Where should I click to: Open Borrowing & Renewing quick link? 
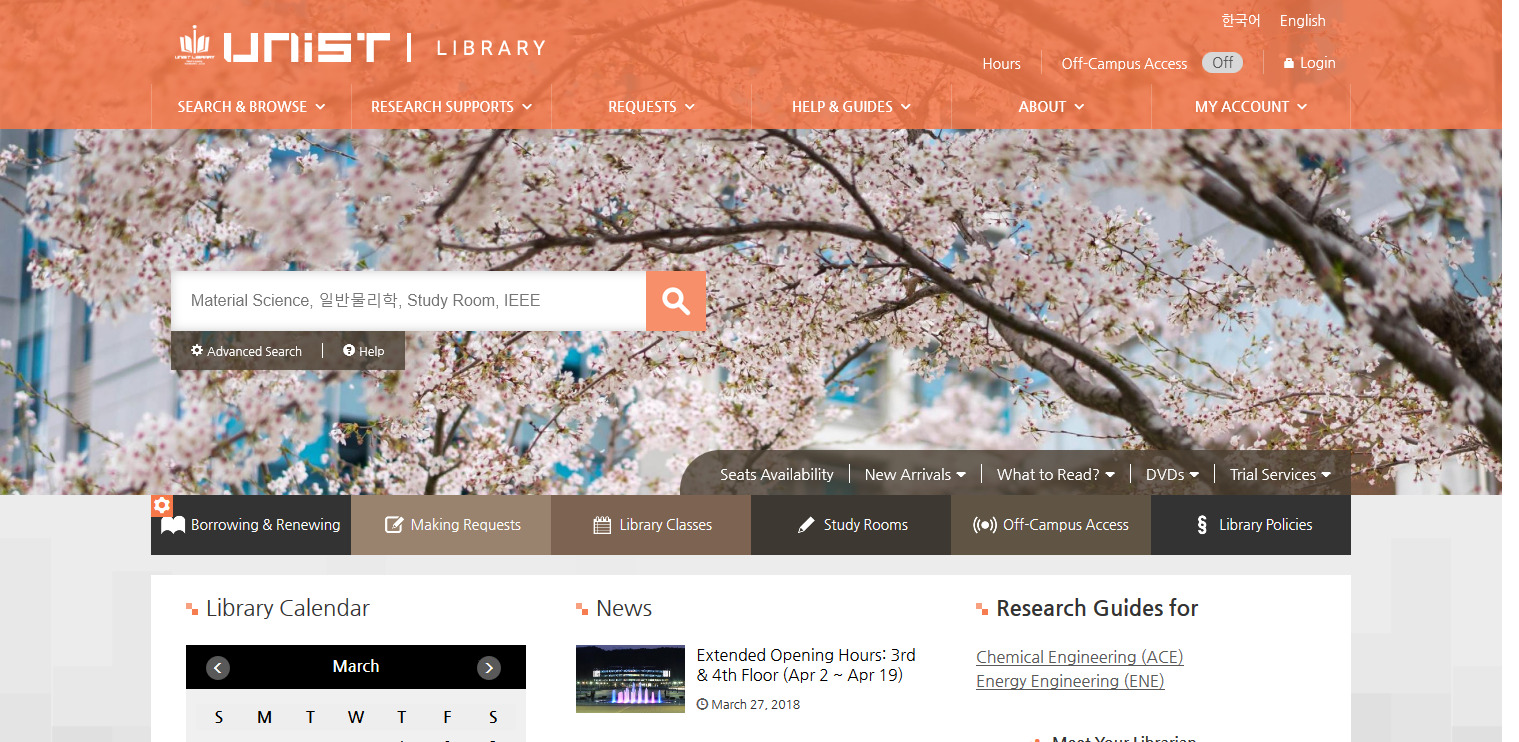pos(251,525)
